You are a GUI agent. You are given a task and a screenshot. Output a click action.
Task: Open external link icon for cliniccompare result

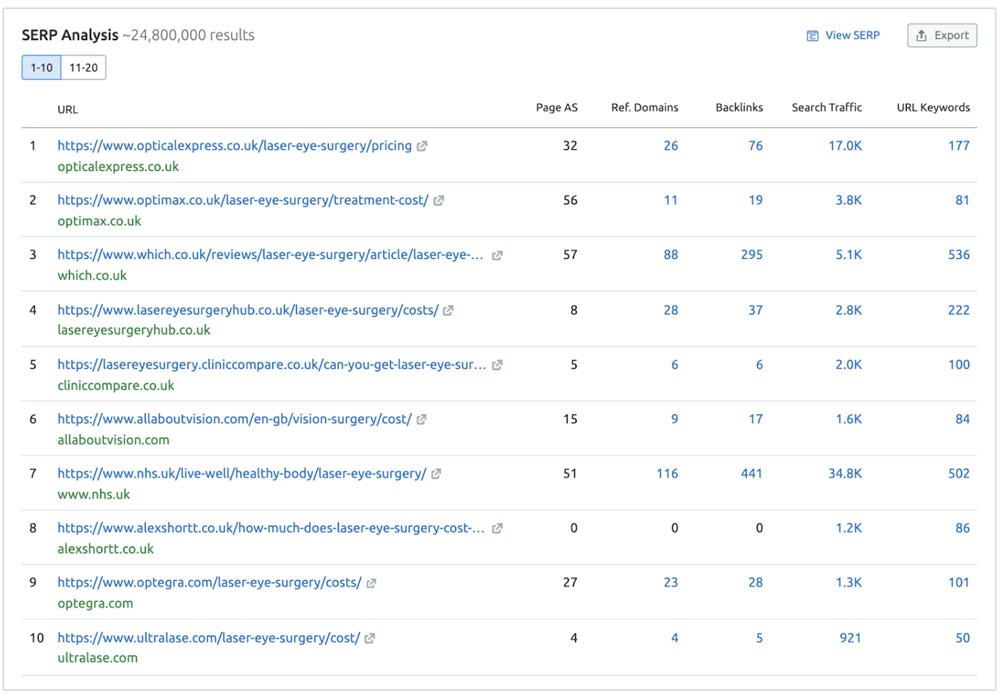pyautogui.click(x=497, y=365)
